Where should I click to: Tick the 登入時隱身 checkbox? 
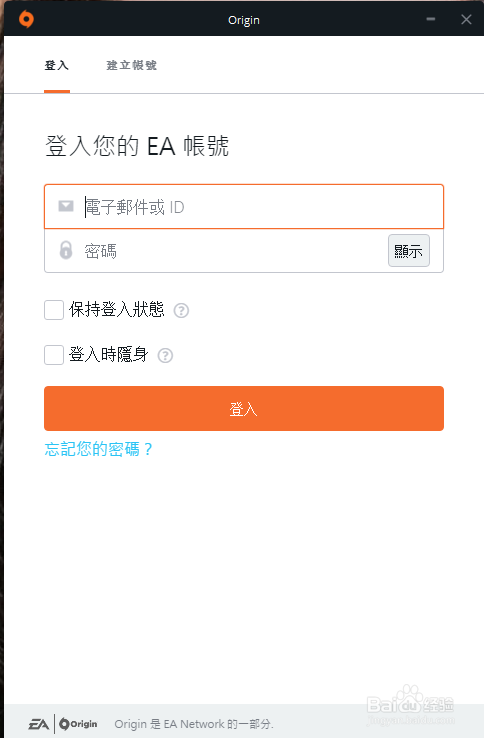(54, 355)
